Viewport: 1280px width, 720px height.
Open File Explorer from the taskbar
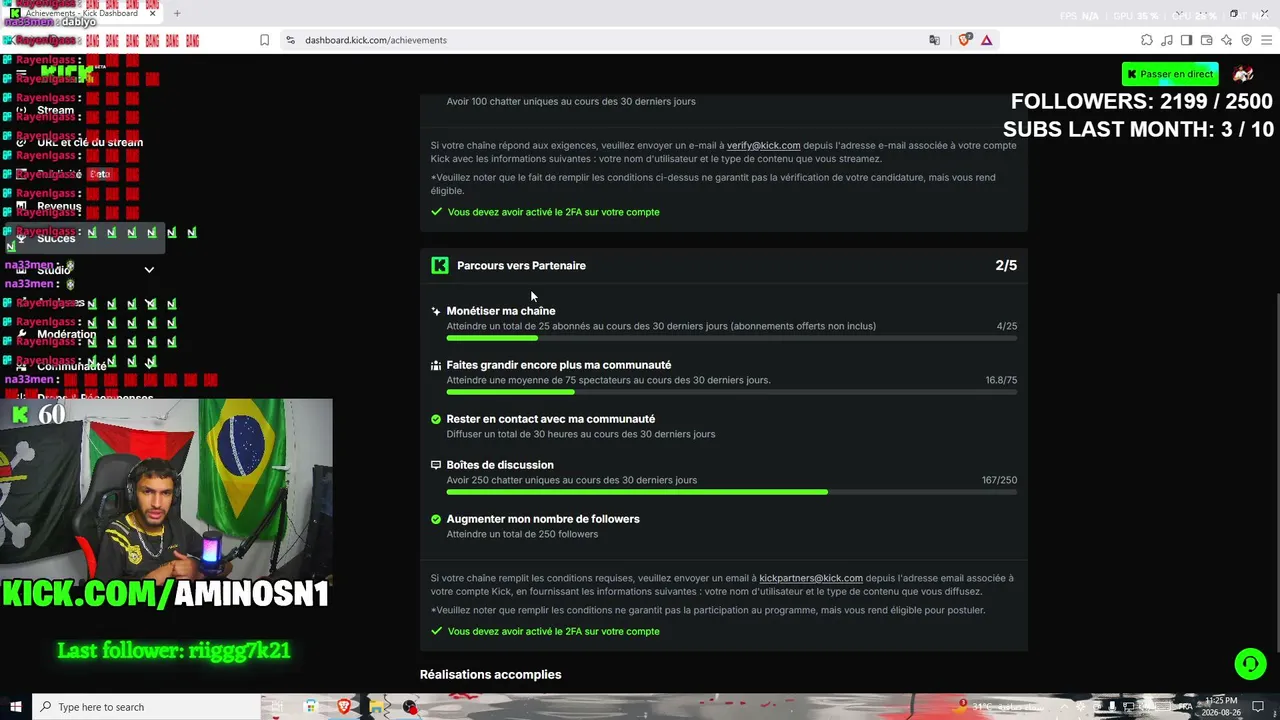click(x=377, y=707)
